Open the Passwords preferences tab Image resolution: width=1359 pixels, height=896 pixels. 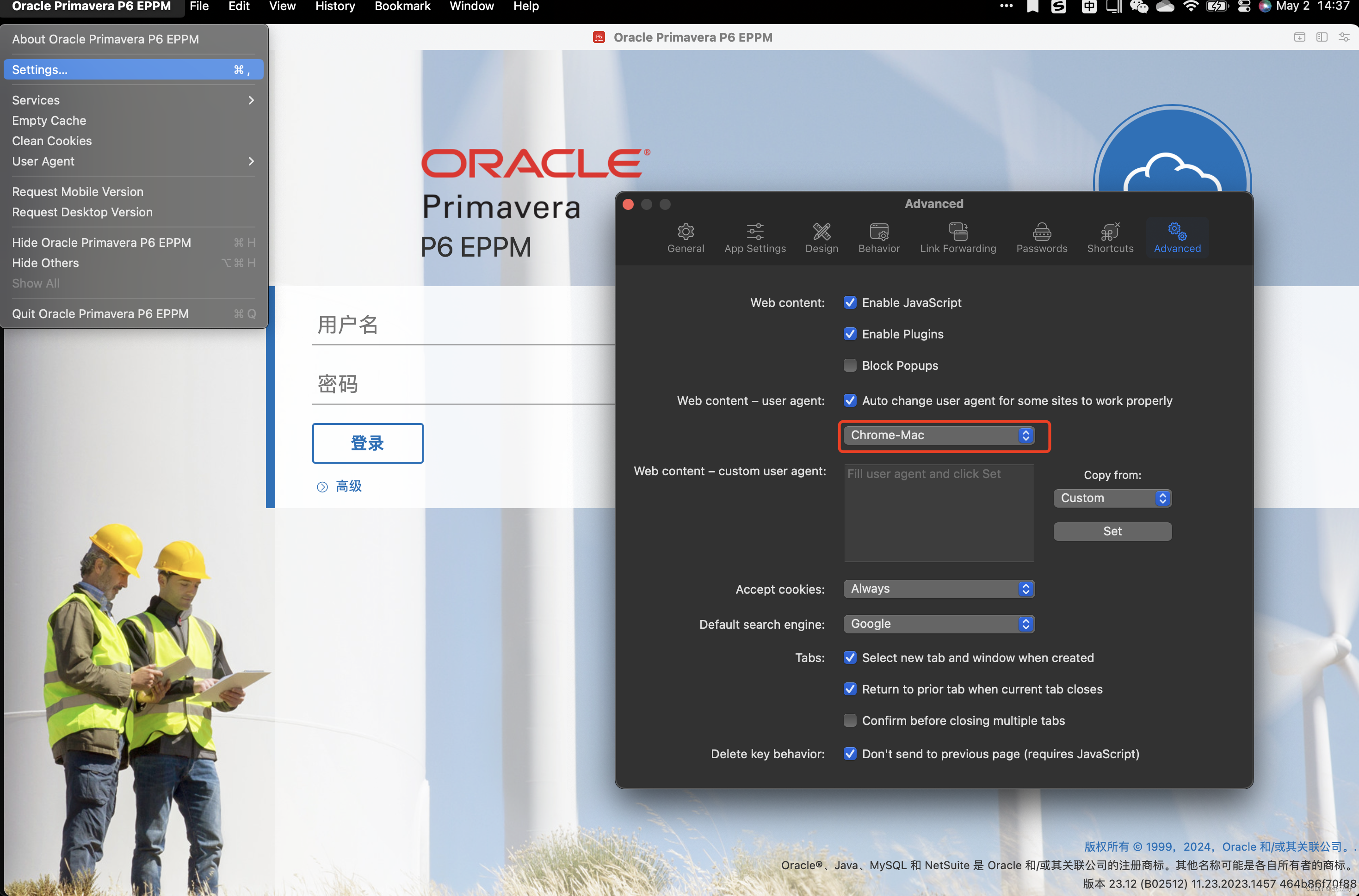click(1041, 238)
